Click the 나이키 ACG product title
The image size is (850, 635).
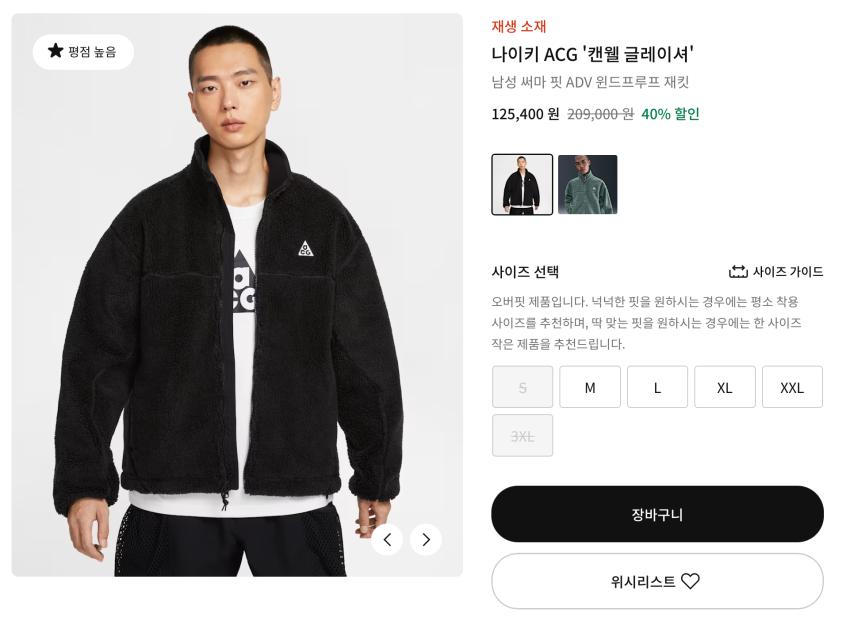592,54
